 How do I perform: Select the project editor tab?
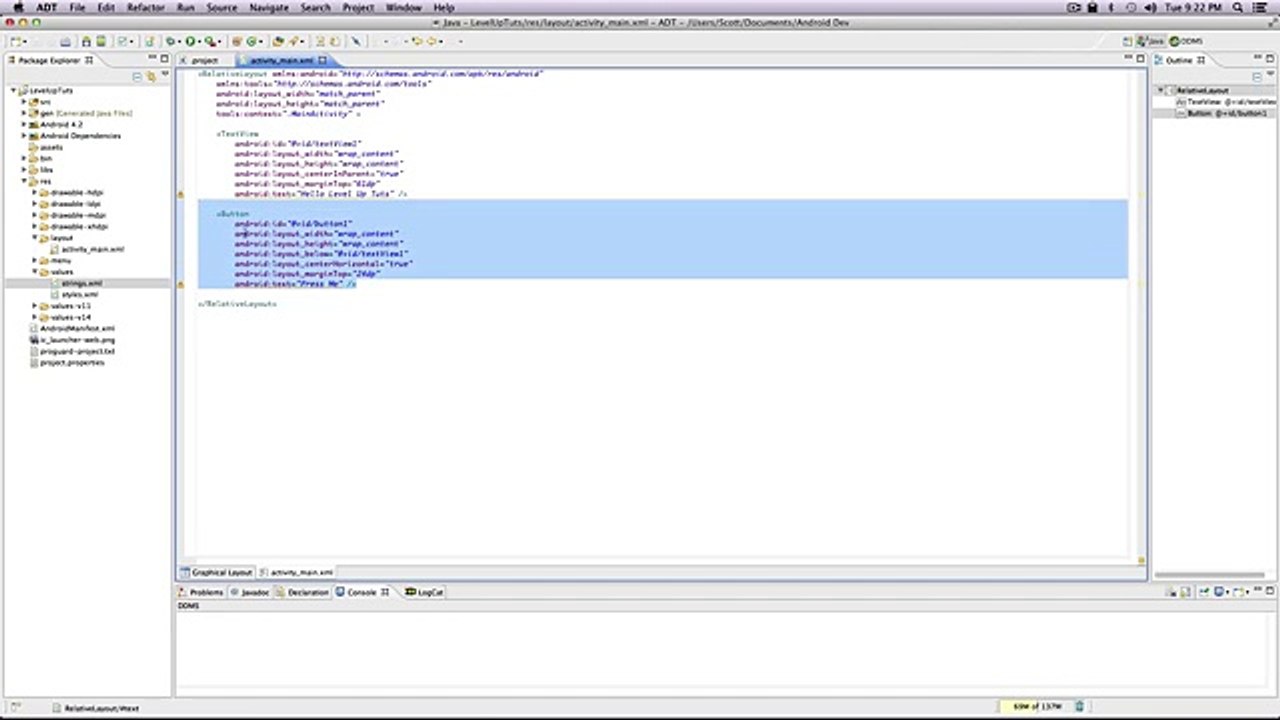204,60
